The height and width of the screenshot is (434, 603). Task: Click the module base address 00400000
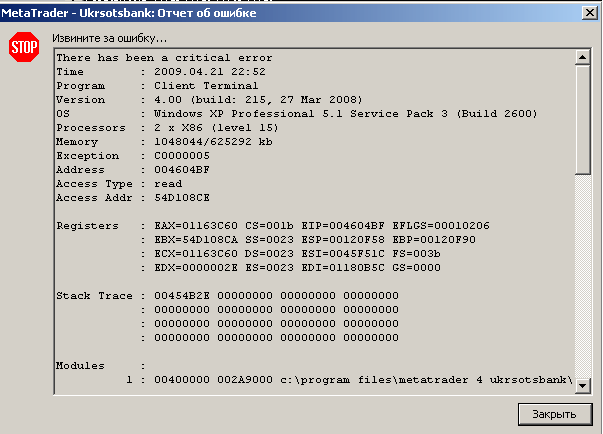(x=182, y=380)
